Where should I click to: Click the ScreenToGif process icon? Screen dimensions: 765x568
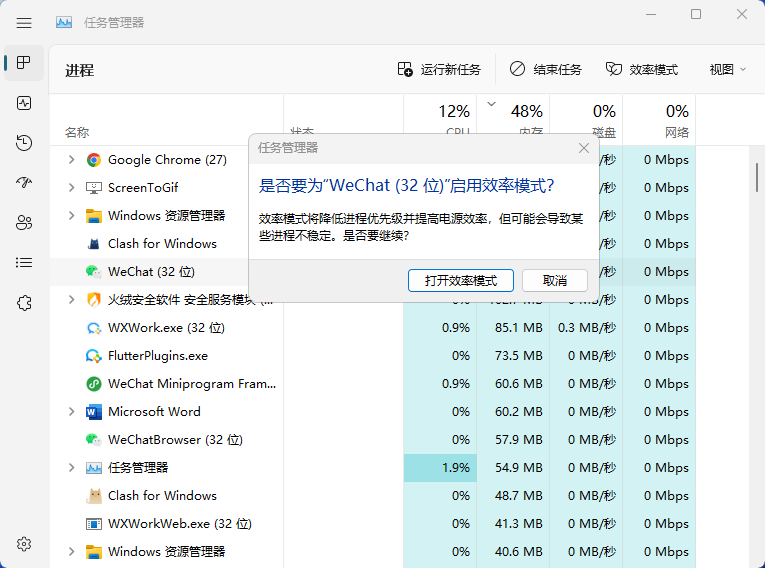pyautogui.click(x=94, y=188)
